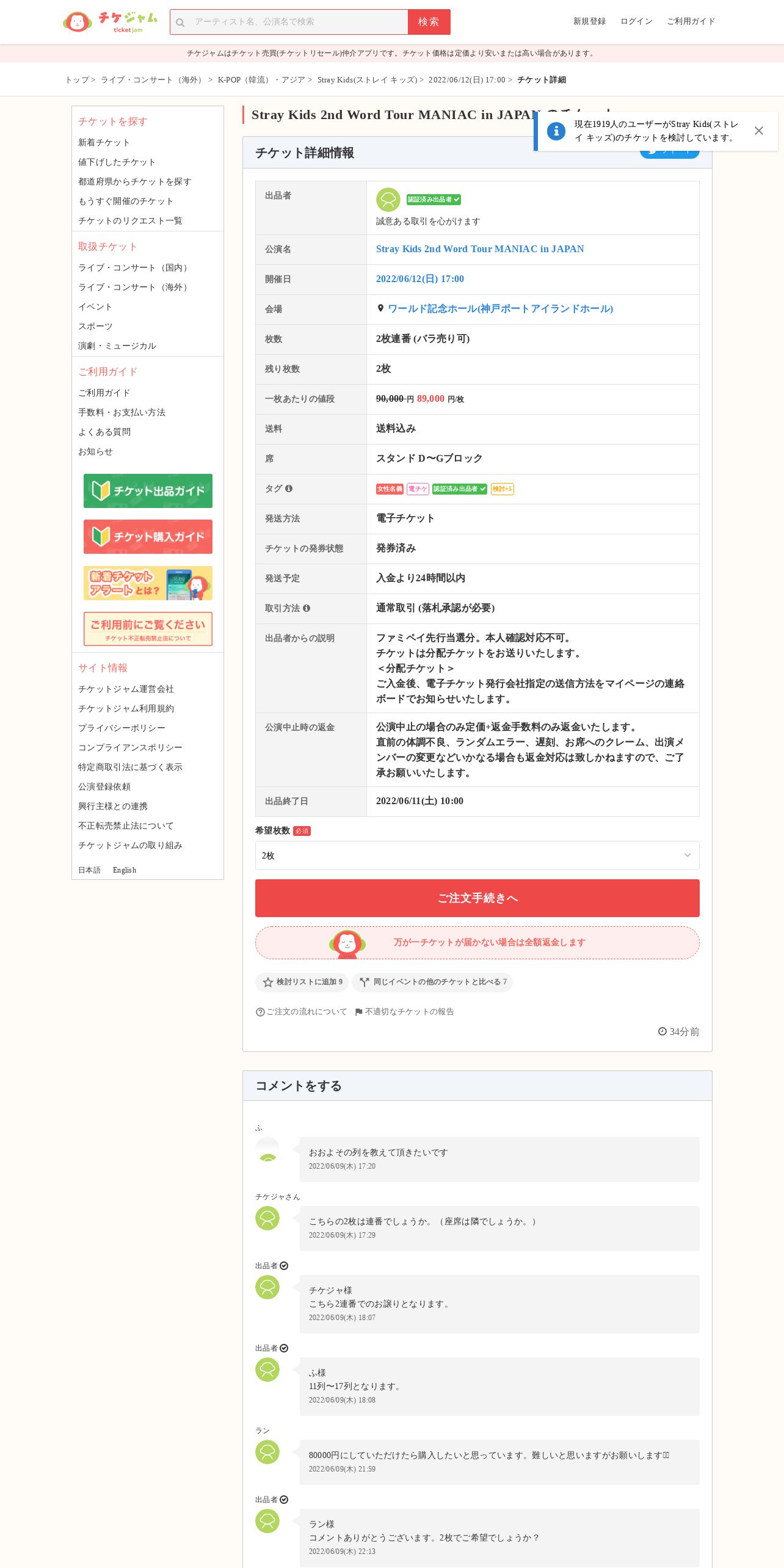Viewport: 784px width, 1568px height.
Task: Click the question icon by ご注文の流れについて
Action: (x=260, y=1012)
